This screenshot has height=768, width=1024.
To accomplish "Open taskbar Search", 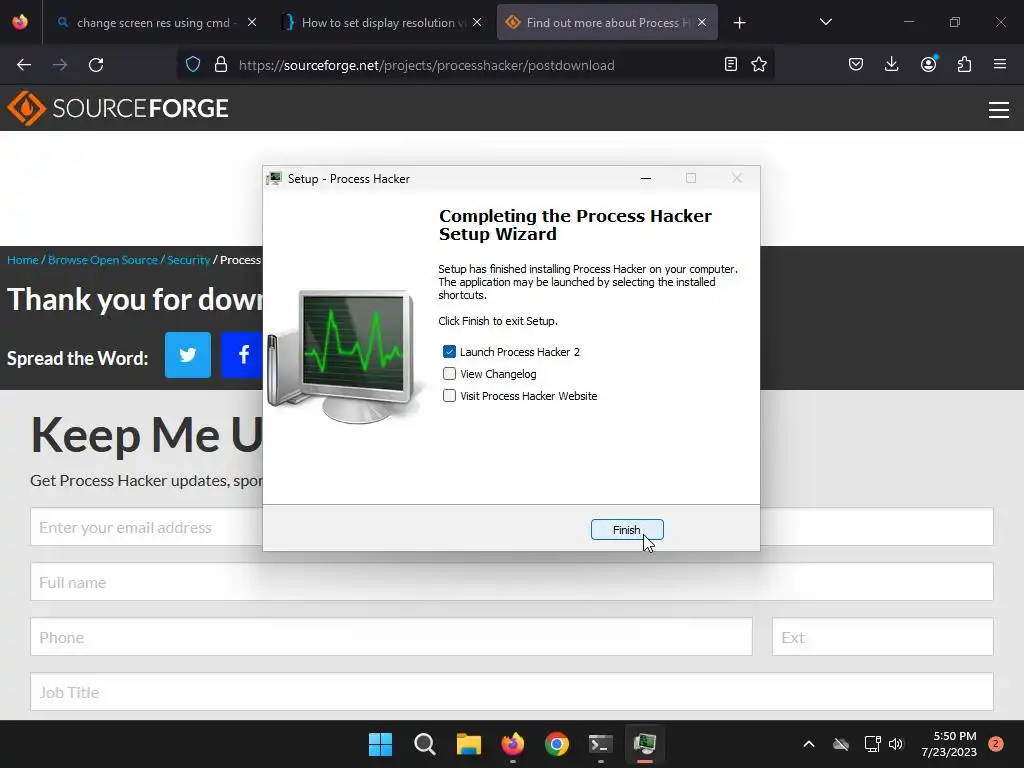I will [424, 744].
